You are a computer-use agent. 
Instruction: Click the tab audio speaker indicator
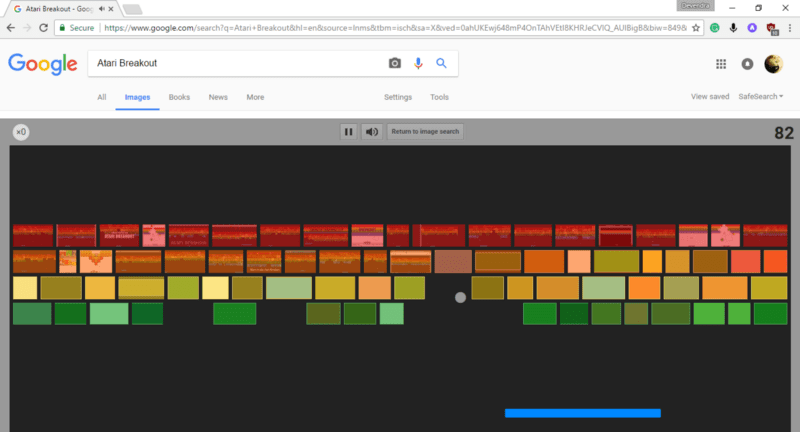[x=102, y=9]
